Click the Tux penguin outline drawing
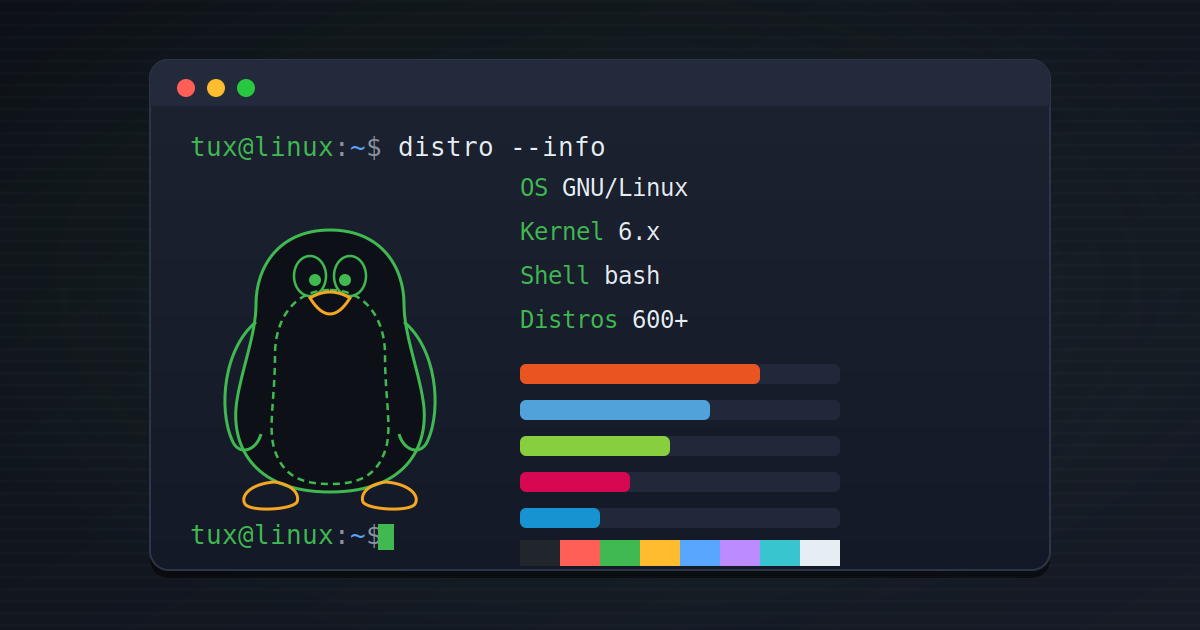The height and width of the screenshot is (630, 1200). pyautogui.click(x=330, y=369)
